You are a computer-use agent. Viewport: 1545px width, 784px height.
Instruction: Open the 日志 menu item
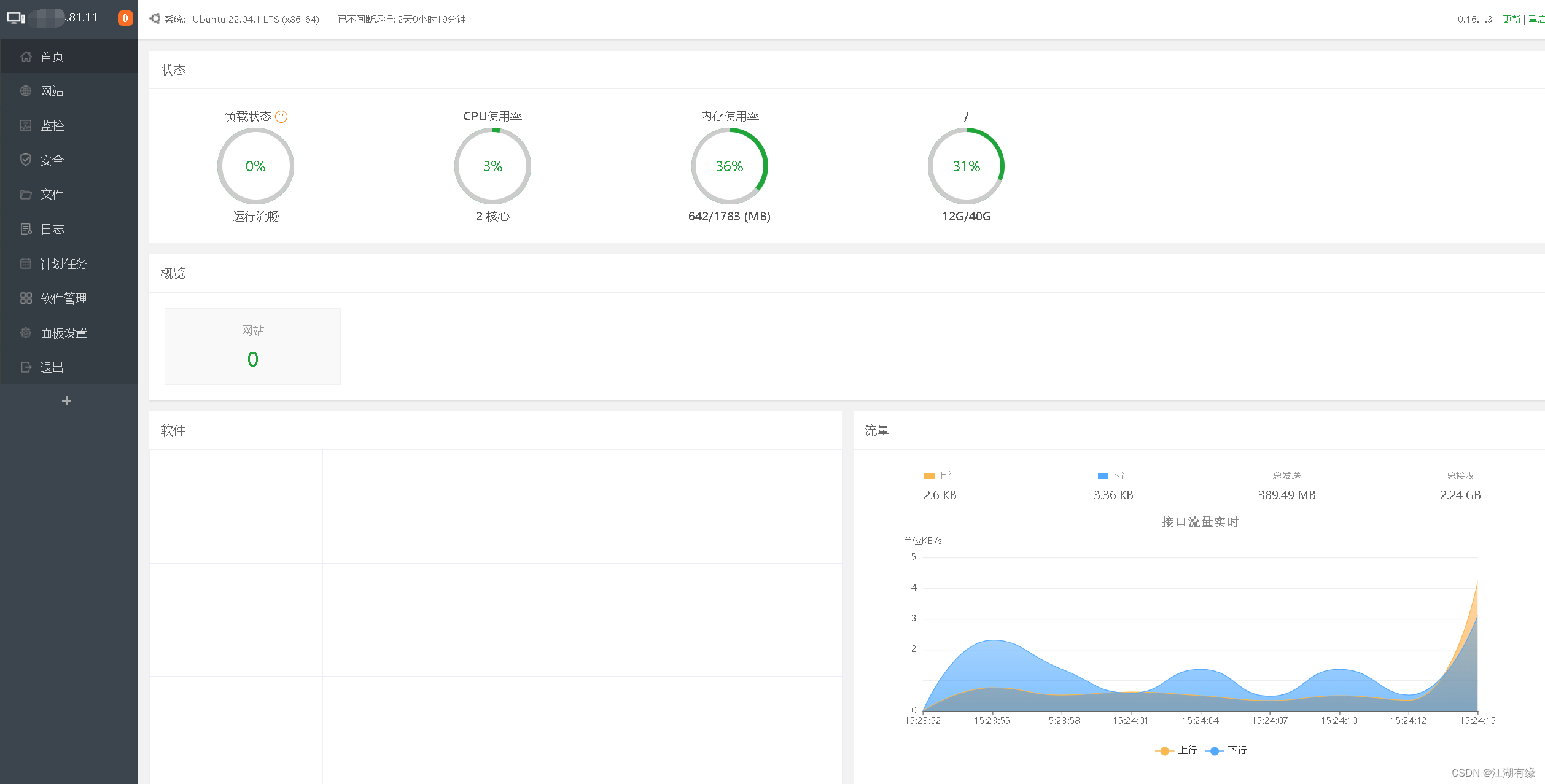pos(52,229)
